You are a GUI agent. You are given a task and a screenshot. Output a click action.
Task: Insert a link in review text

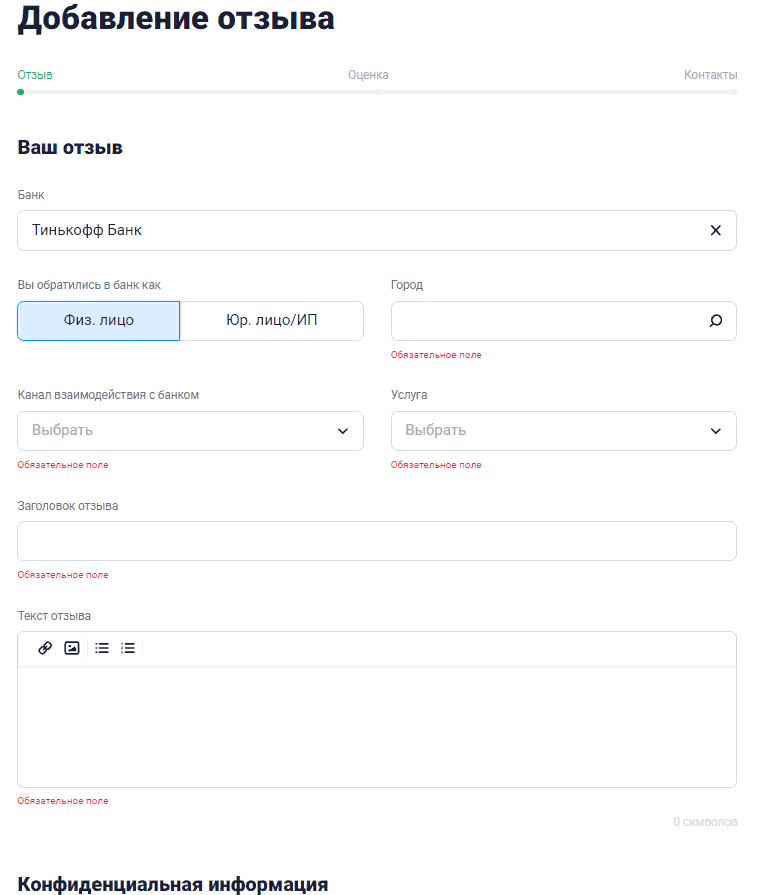point(45,648)
